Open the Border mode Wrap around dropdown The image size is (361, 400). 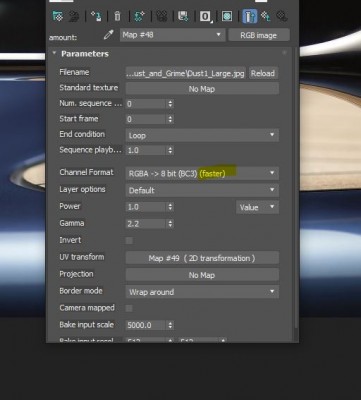(202, 292)
